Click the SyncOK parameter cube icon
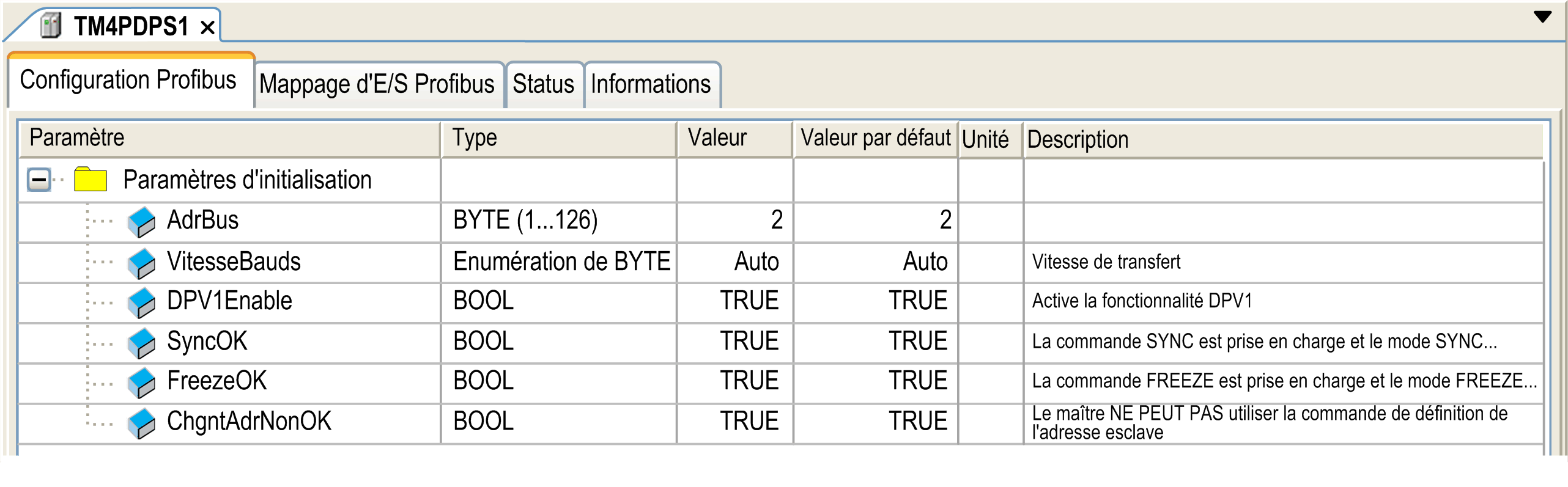 141,342
